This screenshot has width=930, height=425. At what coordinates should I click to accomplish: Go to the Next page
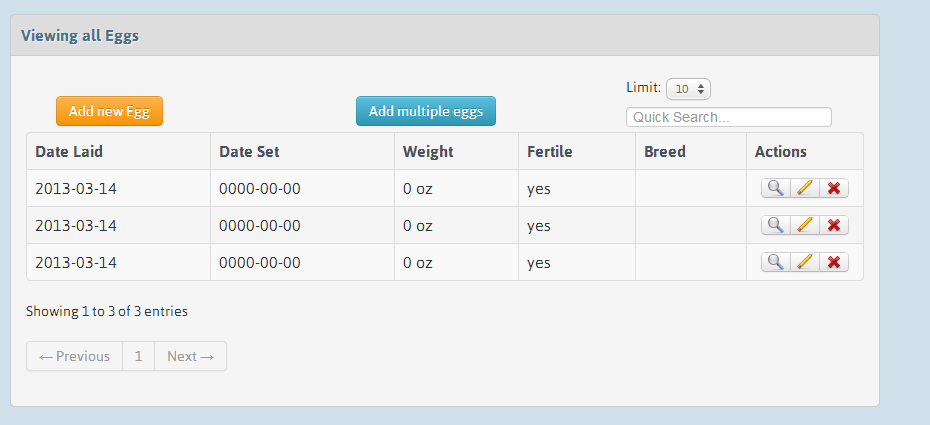[x=190, y=356]
